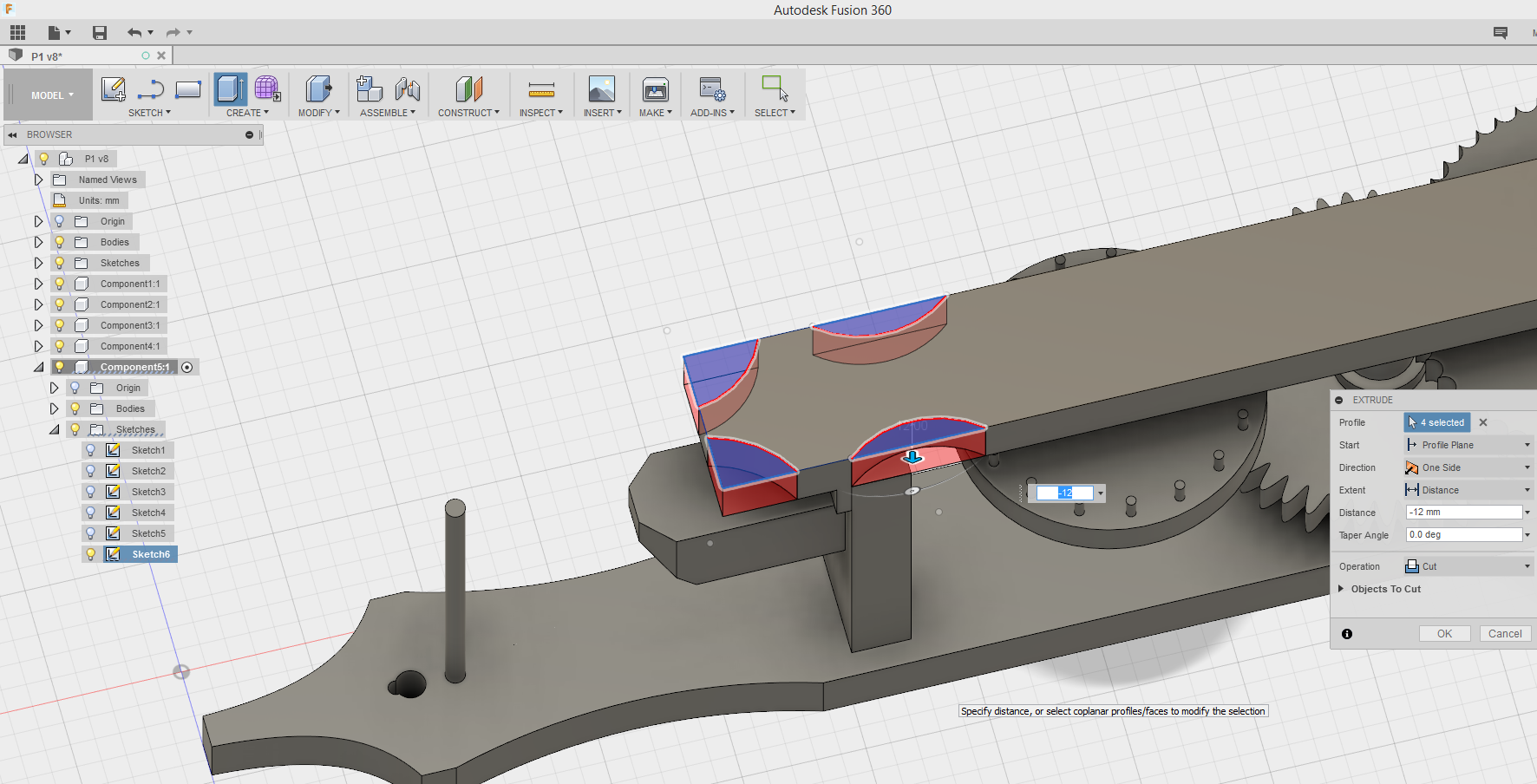Toggle visibility bulb for Component1:1
This screenshot has width=1537, height=784.
click(60, 284)
